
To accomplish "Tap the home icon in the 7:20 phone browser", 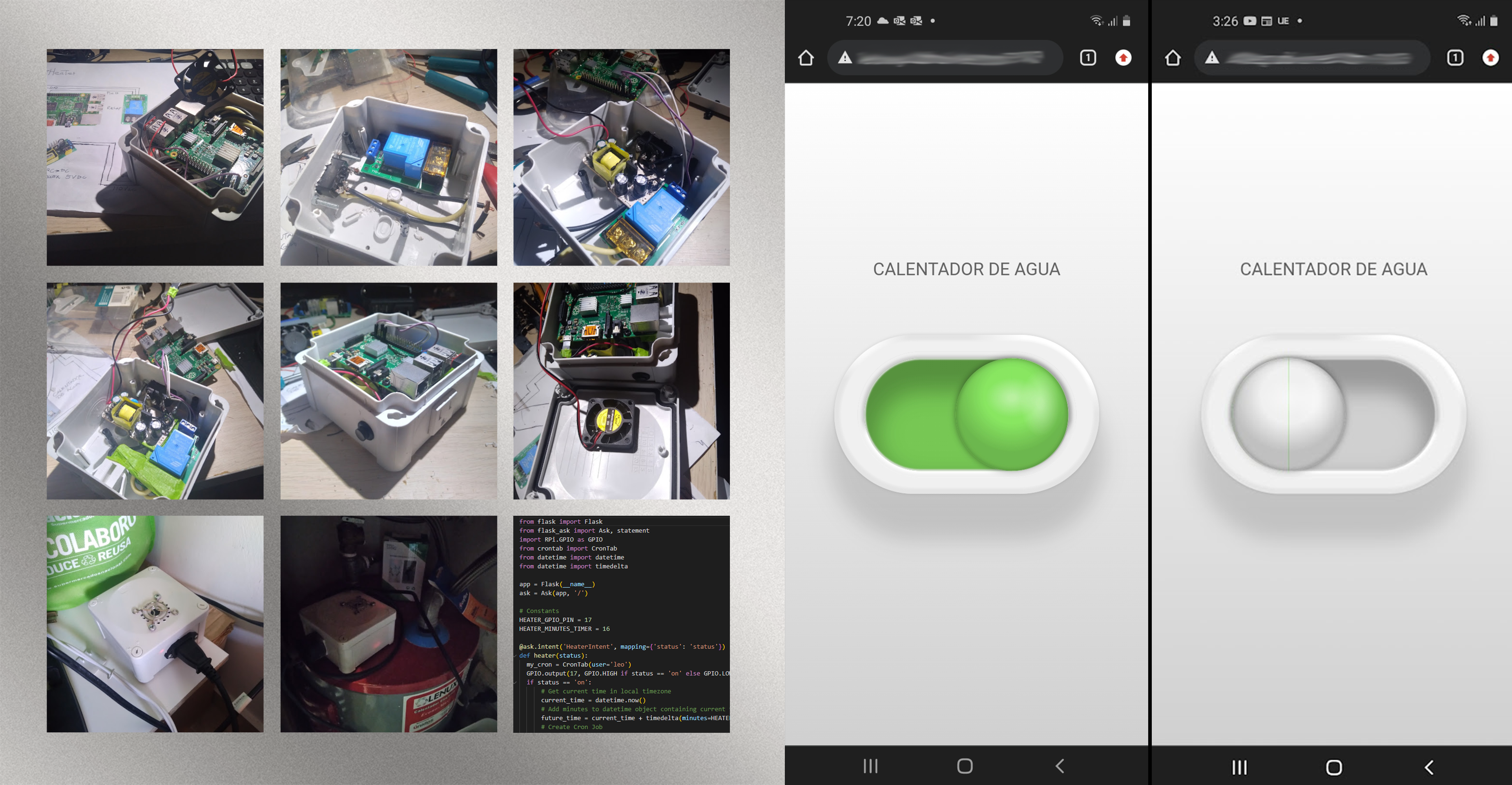I will coord(806,58).
